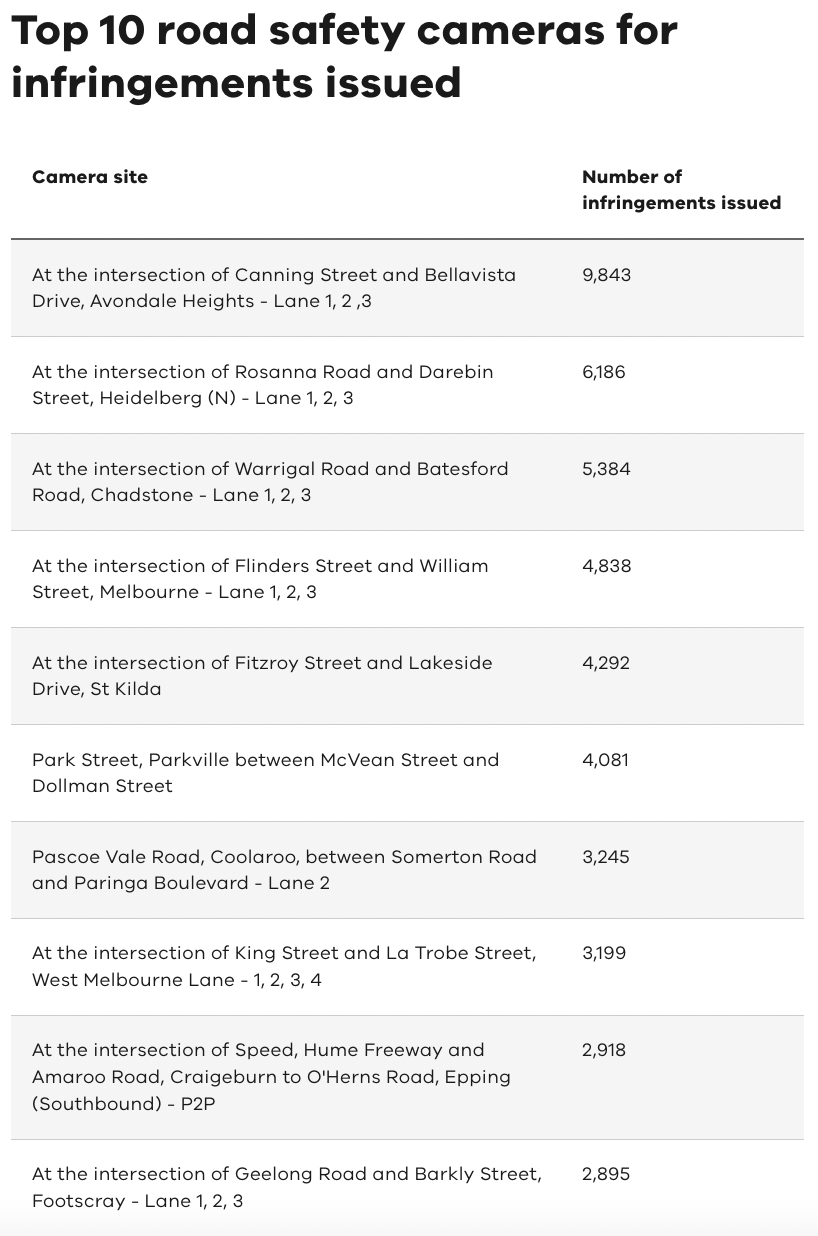This screenshot has height=1236, width=818.
Task: Click the 3,245 infringements cell
Action: [x=606, y=857]
